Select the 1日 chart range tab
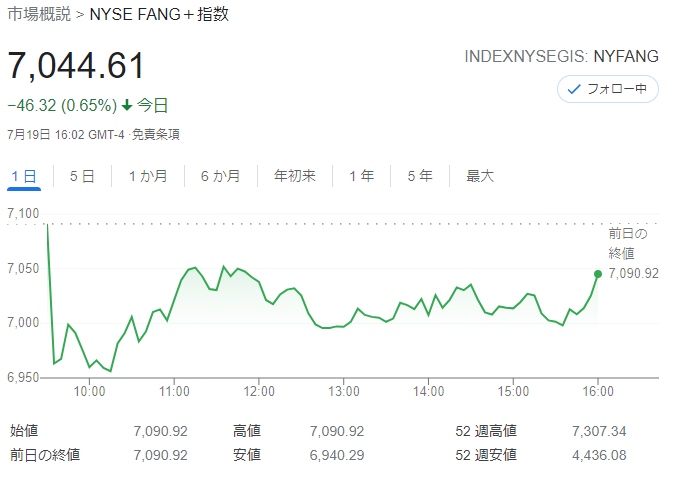The width and height of the screenshot is (674, 479). [x=24, y=176]
